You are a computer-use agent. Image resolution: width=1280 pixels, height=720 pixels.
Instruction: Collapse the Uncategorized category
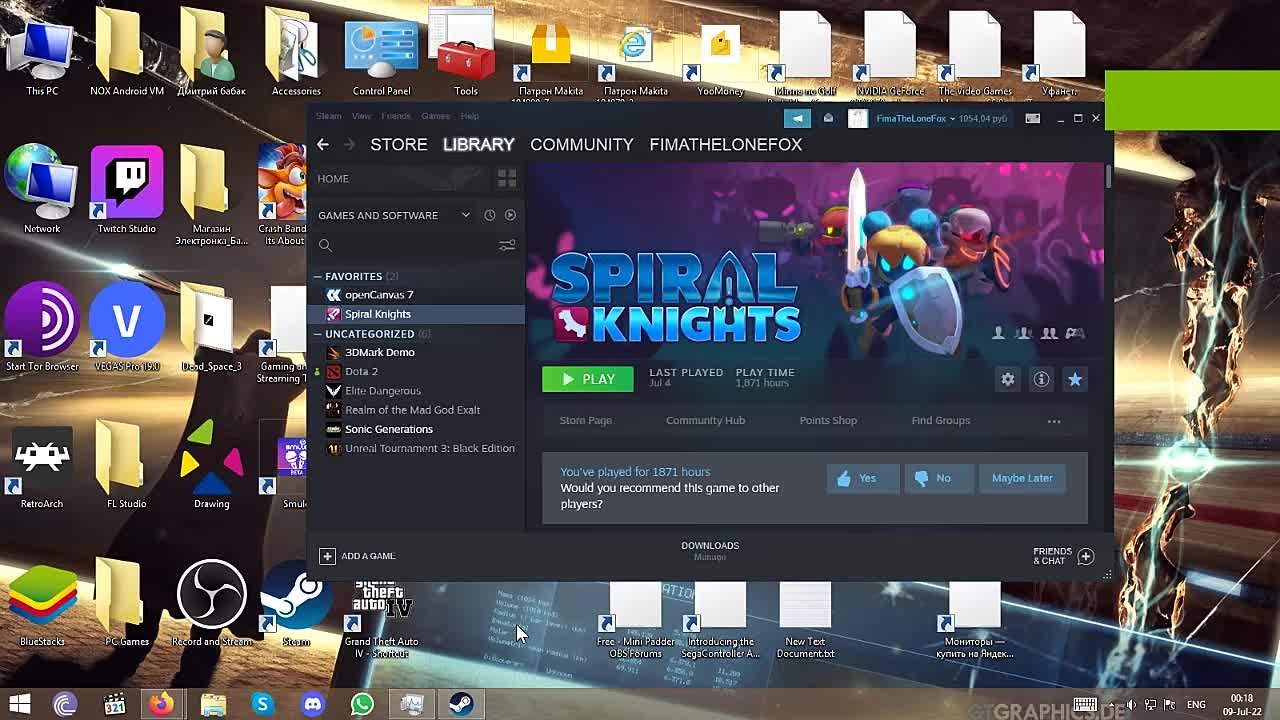(x=317, y=334)
